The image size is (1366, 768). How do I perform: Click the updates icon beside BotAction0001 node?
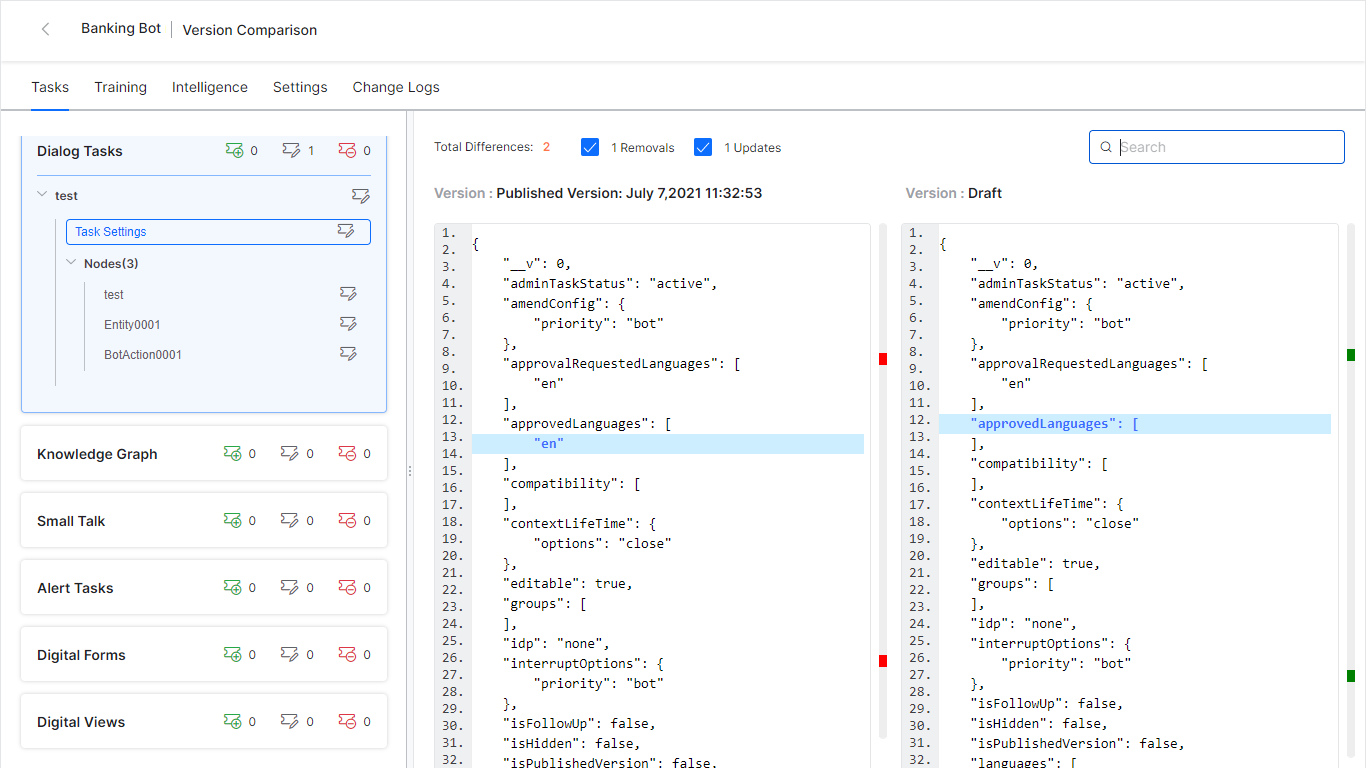point(348,353)
